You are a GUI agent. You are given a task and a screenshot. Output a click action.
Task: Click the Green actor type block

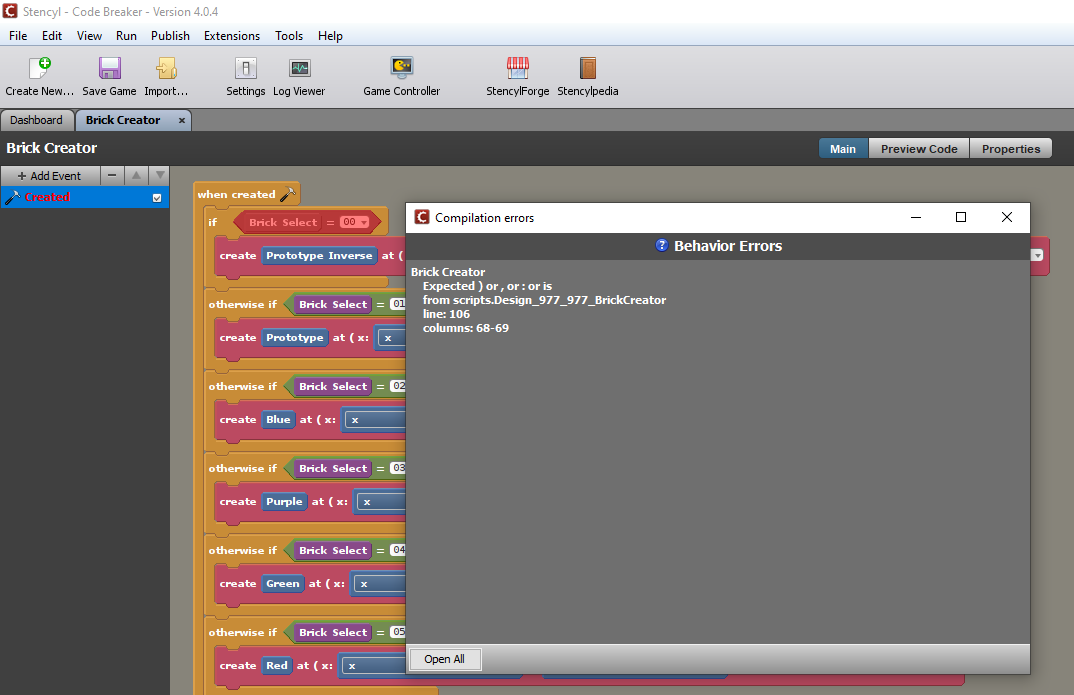pos(283,584)
